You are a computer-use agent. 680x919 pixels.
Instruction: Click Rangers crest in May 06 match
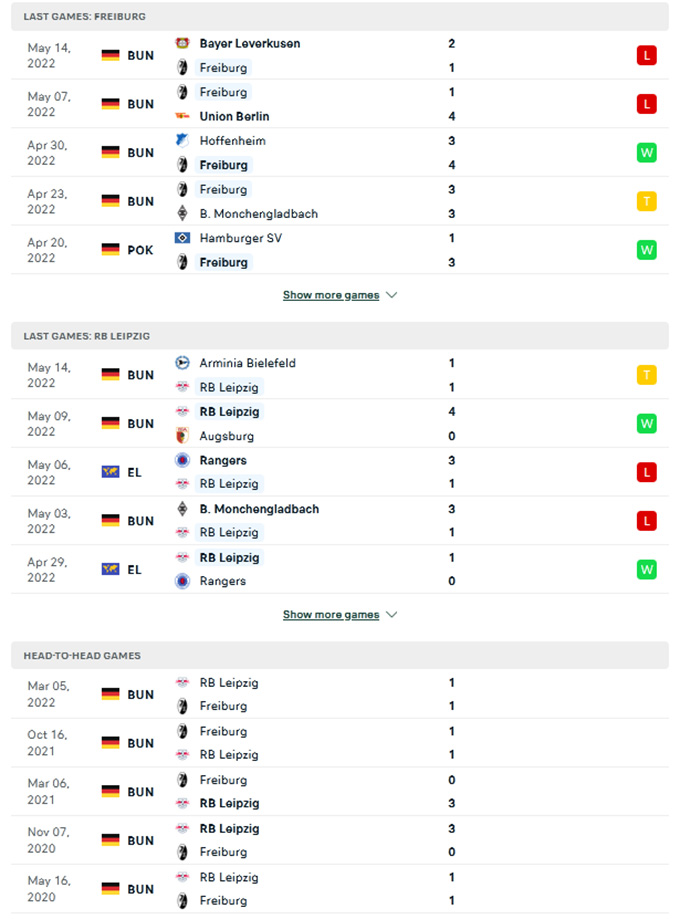(x=182, y=460)
